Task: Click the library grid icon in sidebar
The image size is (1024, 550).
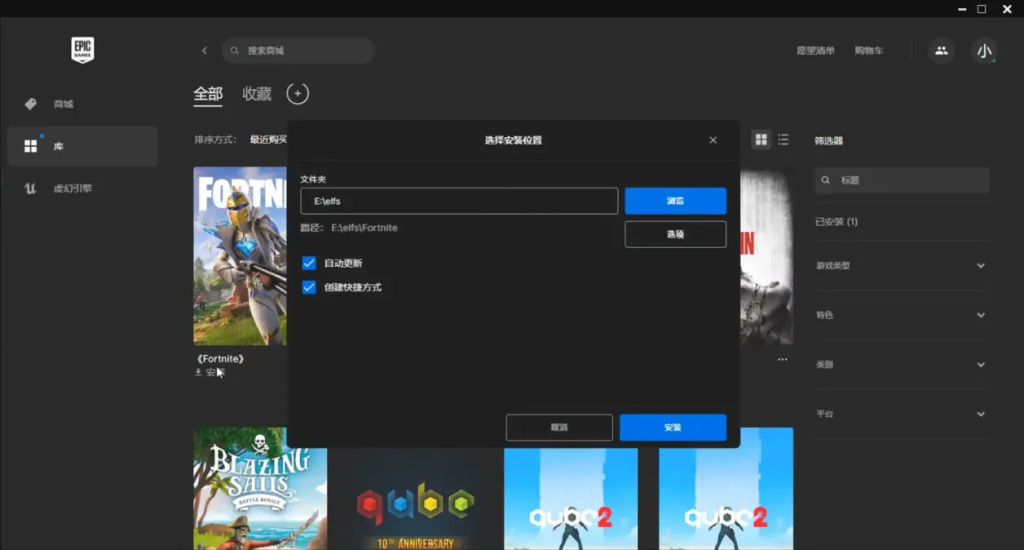Action: pyautogui.click(x=31, y=146)
